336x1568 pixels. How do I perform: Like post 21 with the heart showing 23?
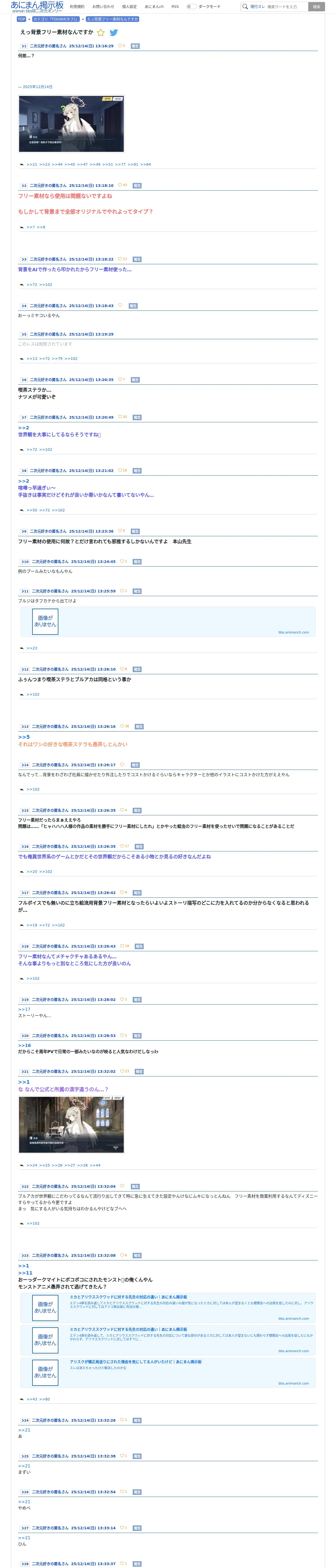point(122,1071)
